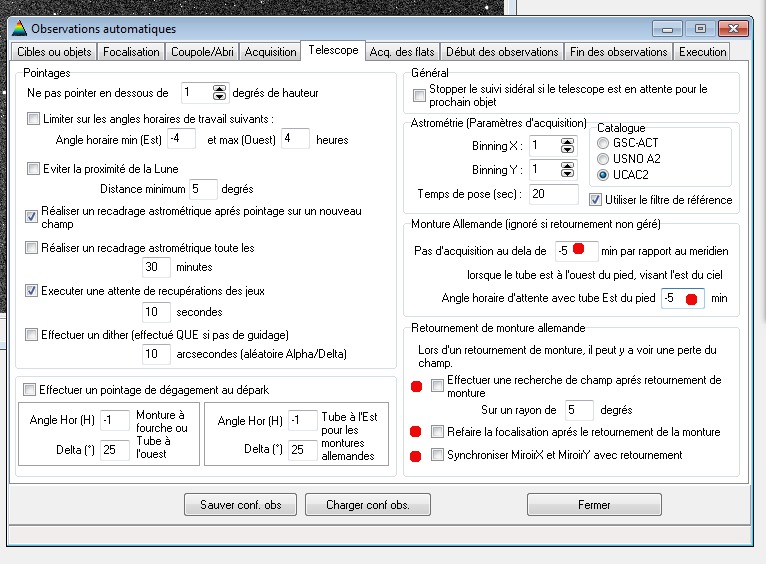Toggle Eviter la proximité de la Lune
Screen dimensions: 766x564
pyautogui.click(x=33, y=168)
